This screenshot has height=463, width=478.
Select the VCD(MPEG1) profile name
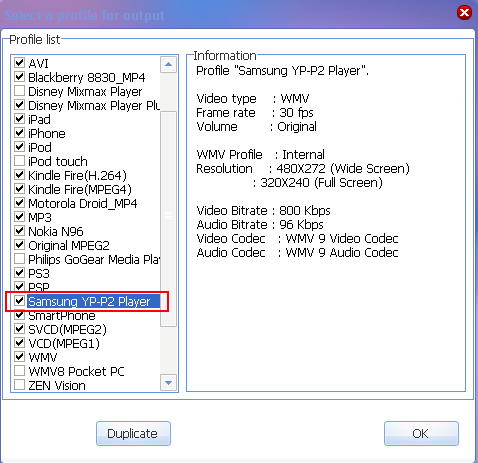pyautogui.click(x=64, y=343)
